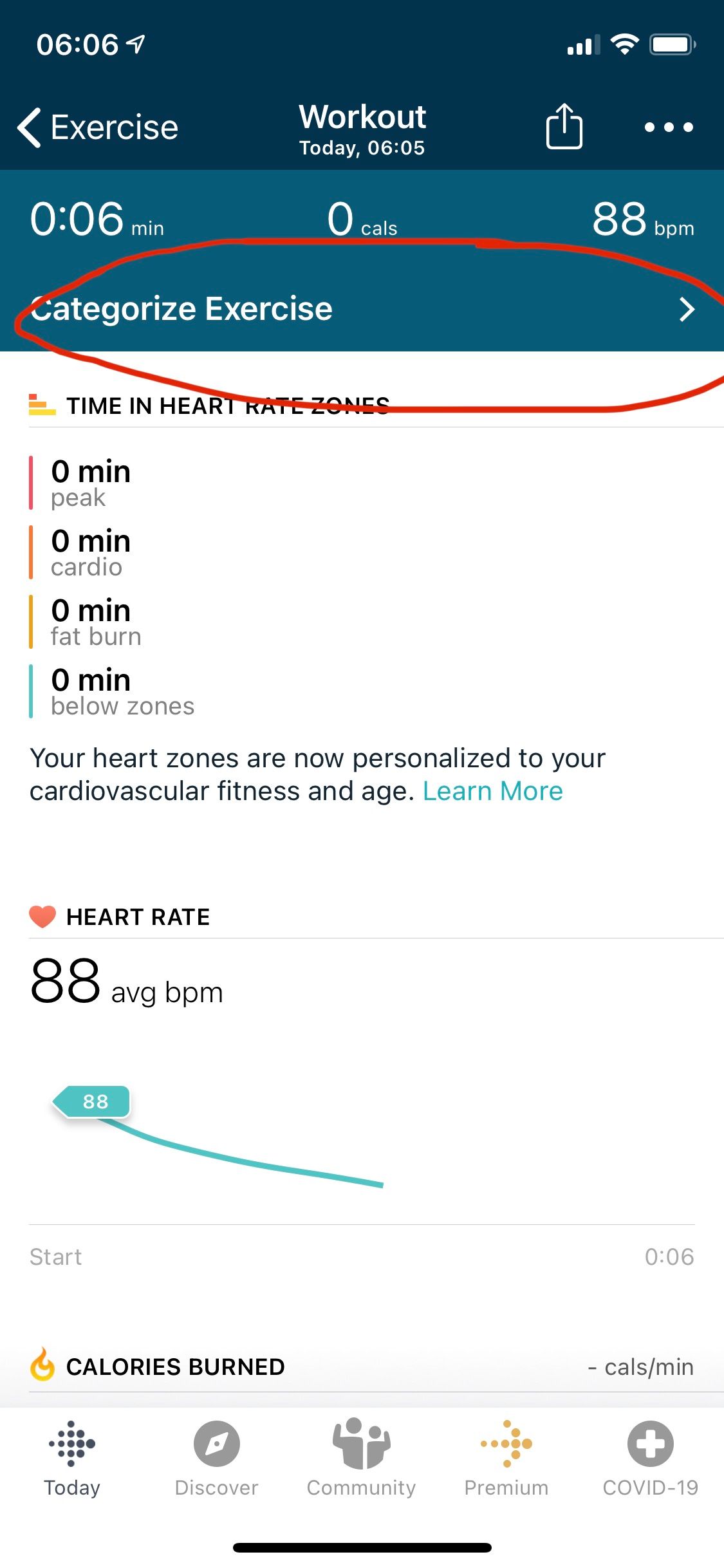Expand Categorize Exercise chevron arrow
Image resolution: width=724 pixels, height=1568 pixels.
(x=687, y=310)
